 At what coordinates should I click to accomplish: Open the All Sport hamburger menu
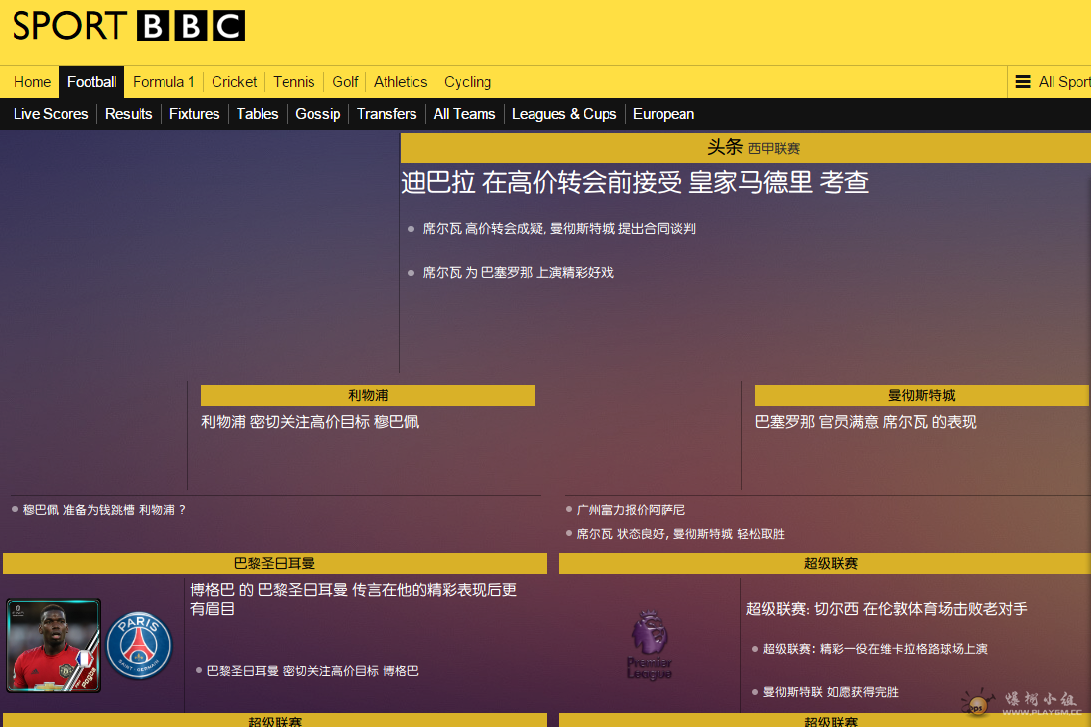click(1051, 82)
